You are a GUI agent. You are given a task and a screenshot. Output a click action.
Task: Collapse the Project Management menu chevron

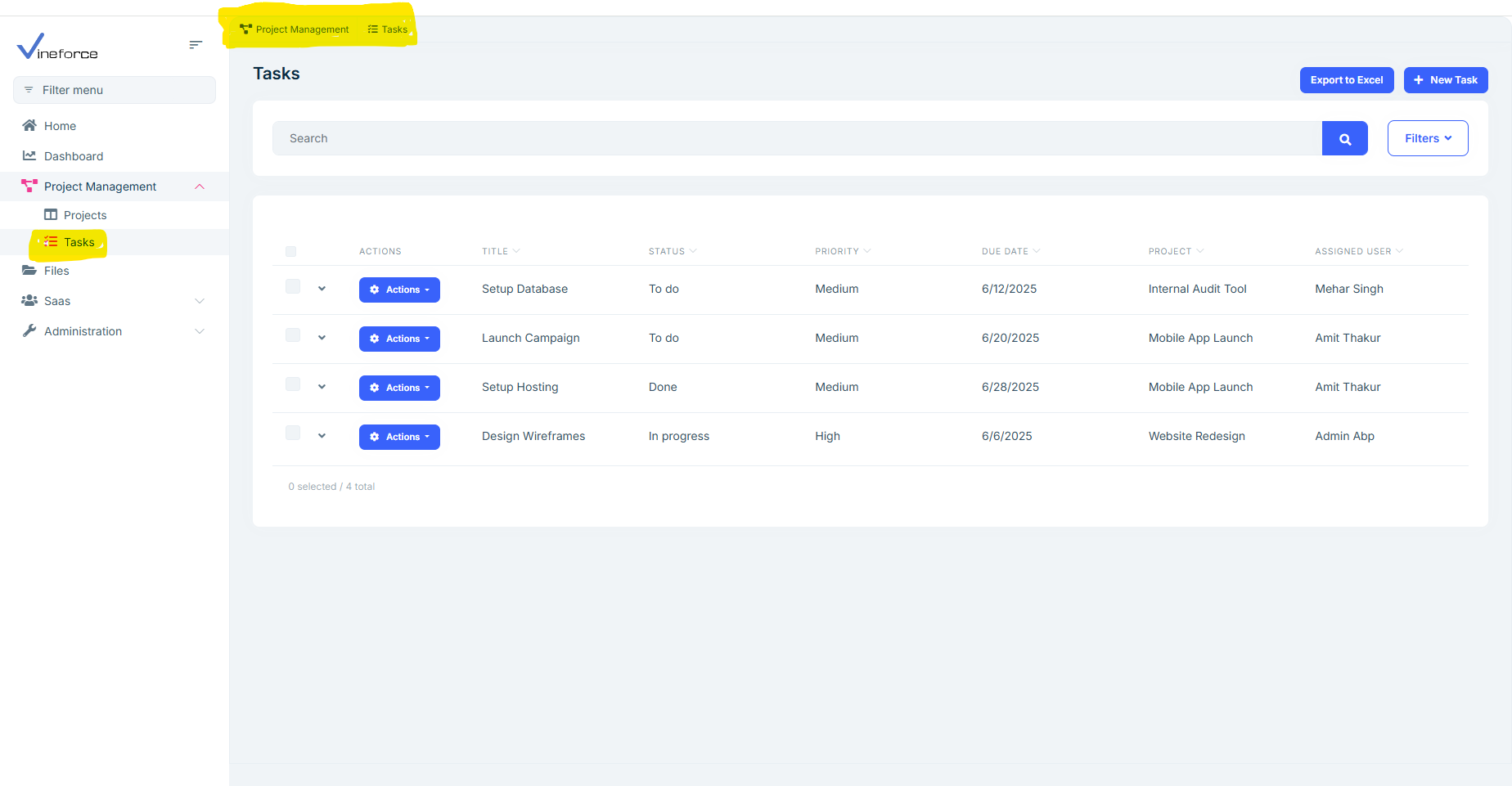pyautogui.click(x=200, y=186)
